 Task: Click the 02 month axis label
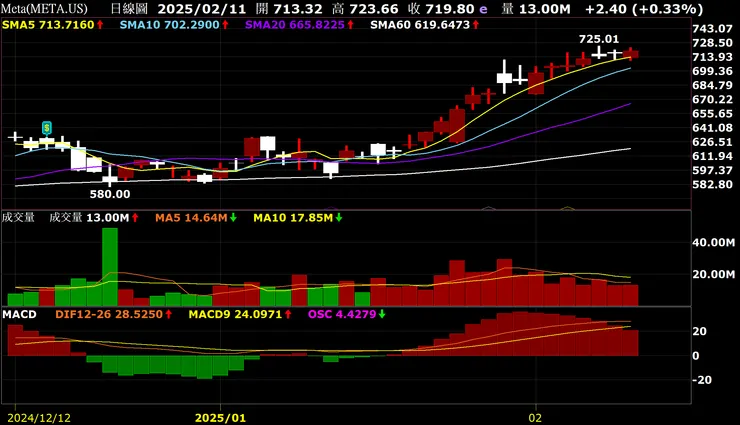point(535,418)
